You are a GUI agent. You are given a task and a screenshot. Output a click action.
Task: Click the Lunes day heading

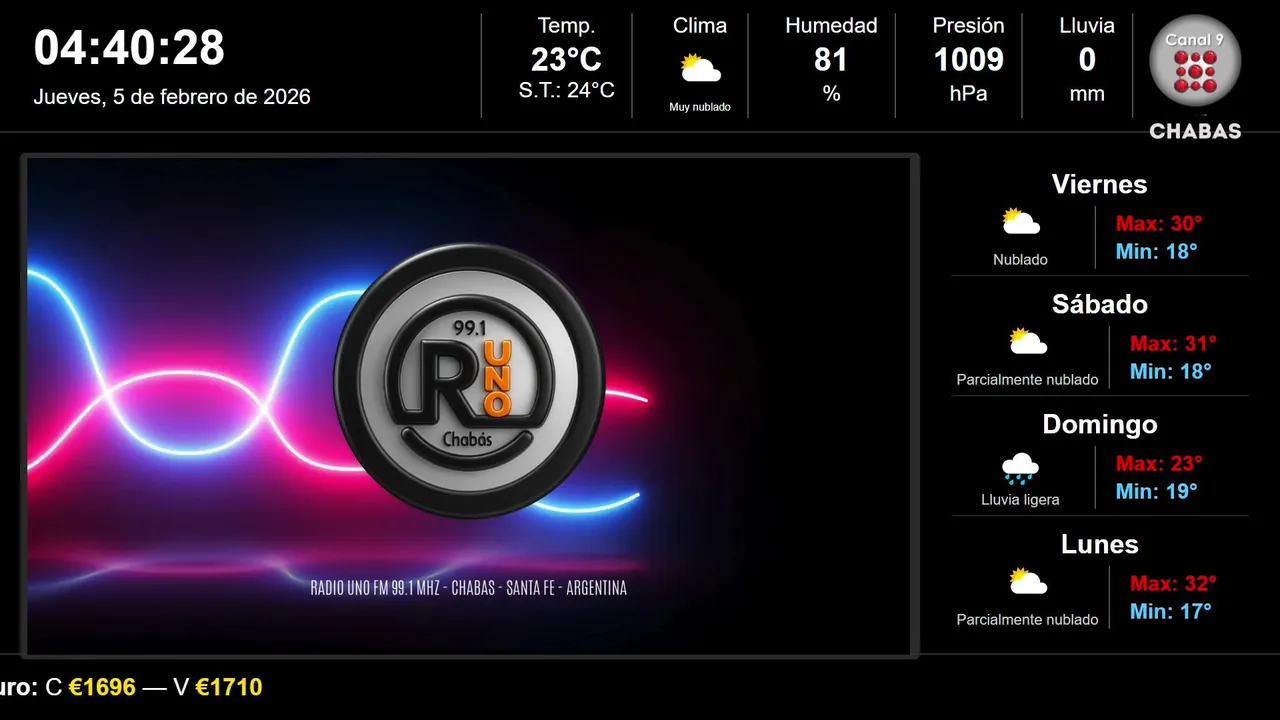pyautogui.click(x=1099, y=544)
